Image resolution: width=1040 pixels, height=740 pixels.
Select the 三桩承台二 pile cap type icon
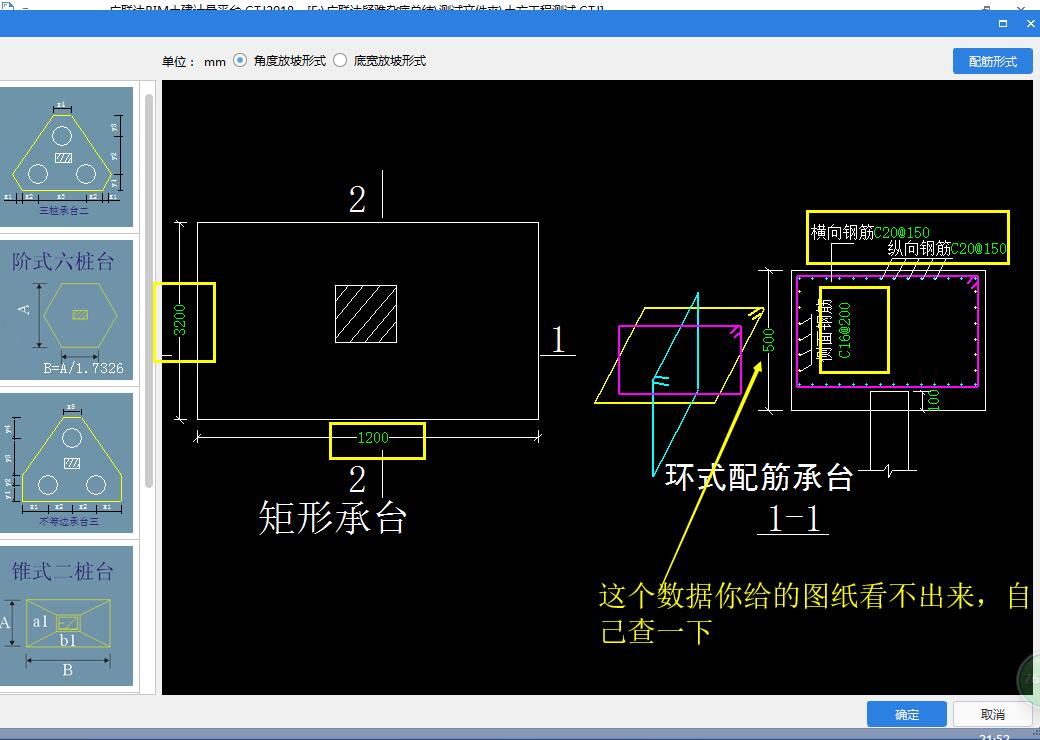pos(66,155)
